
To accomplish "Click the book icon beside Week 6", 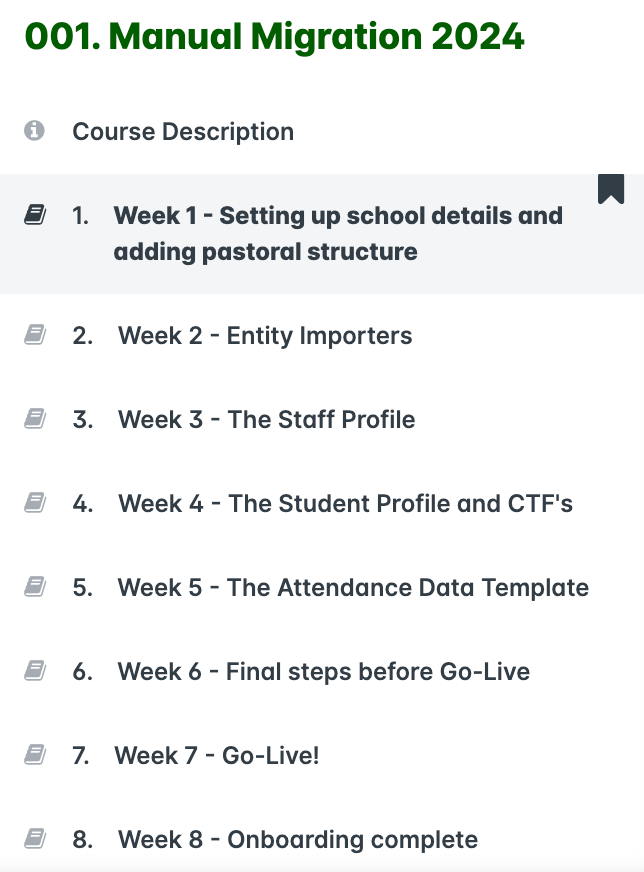I will (35, 671).
